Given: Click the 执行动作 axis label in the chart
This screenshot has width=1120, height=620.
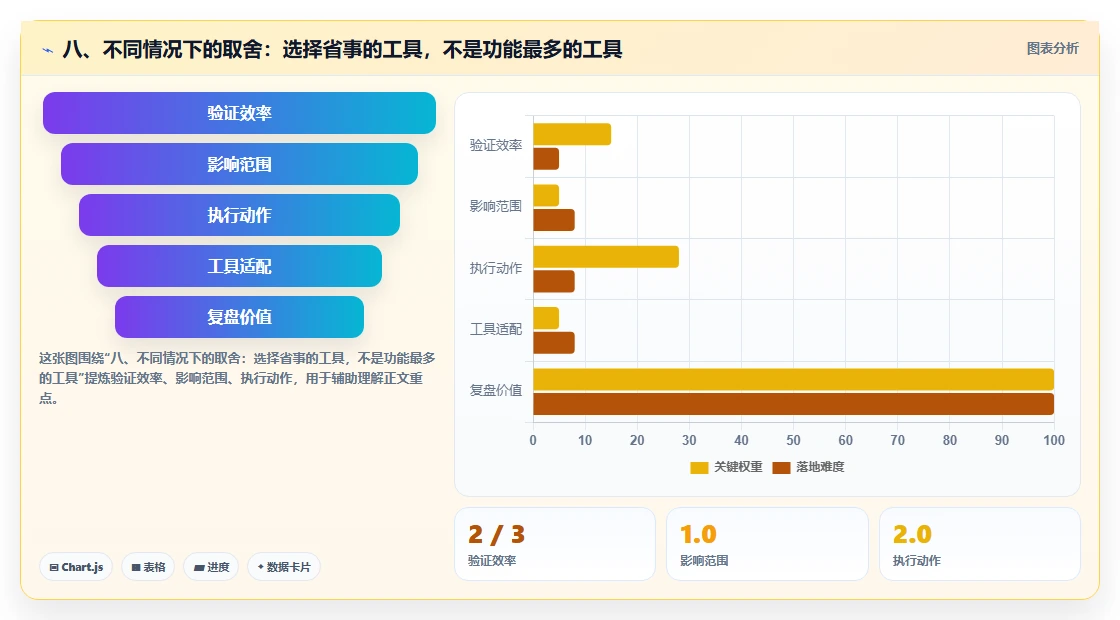Looking at the screenshot, I should pos(496,269).
